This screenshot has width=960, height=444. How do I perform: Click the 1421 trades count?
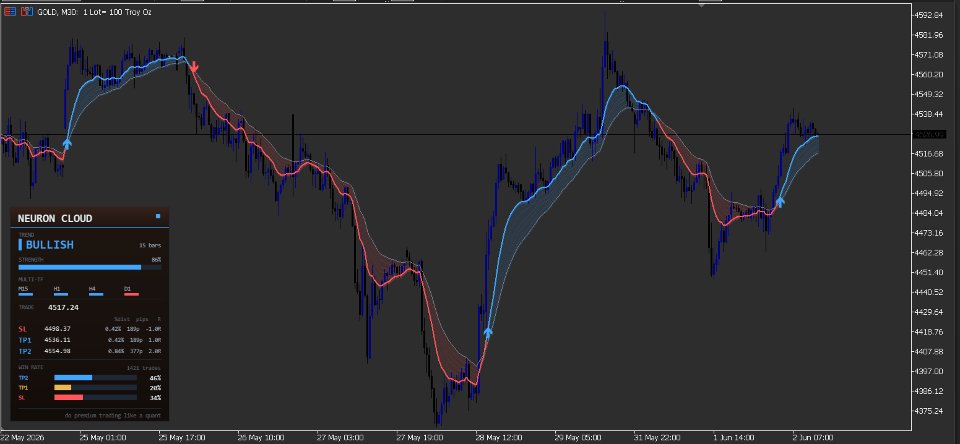[x=144, y=368]
